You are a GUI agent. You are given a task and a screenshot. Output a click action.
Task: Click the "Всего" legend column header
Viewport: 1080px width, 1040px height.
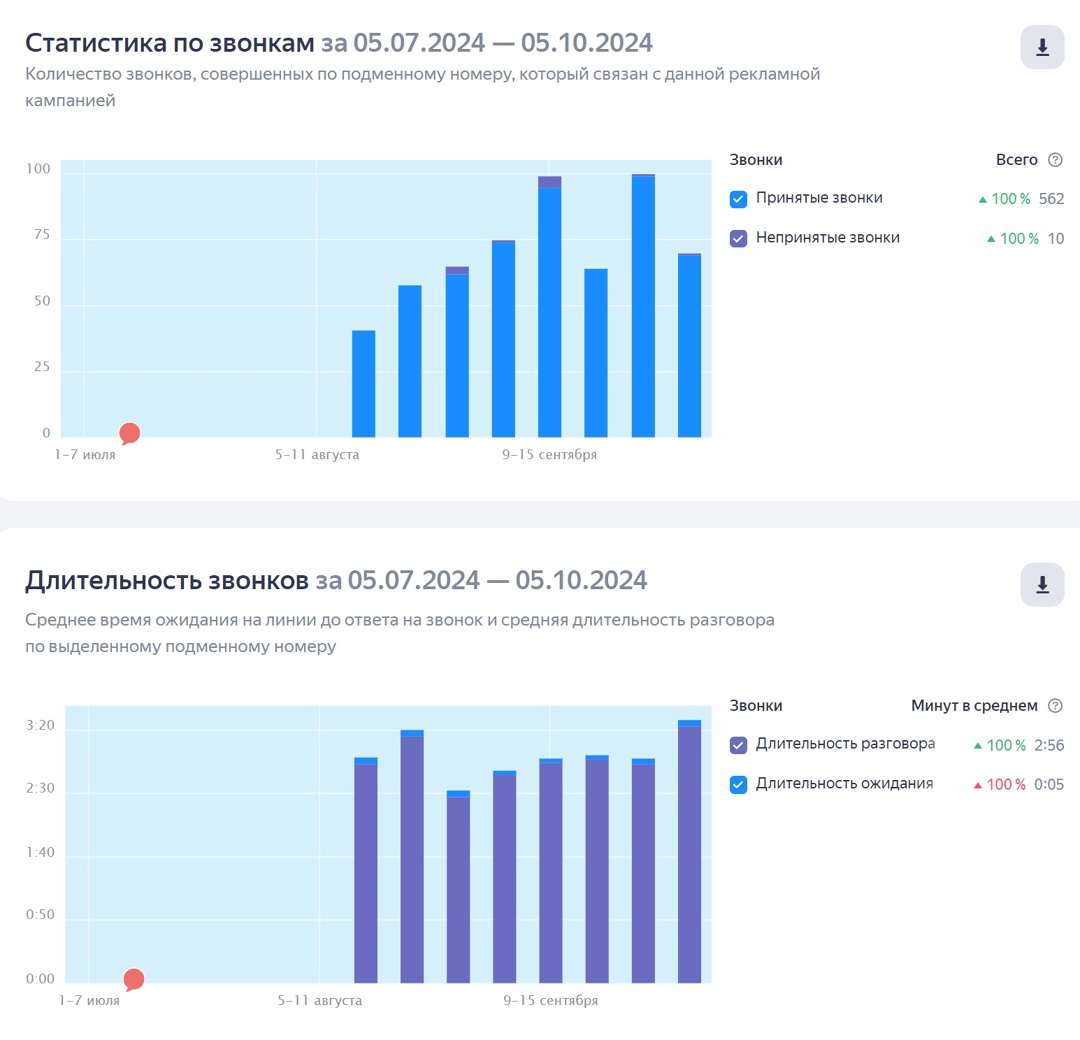pyautogui.click(x=1016, y=160)
